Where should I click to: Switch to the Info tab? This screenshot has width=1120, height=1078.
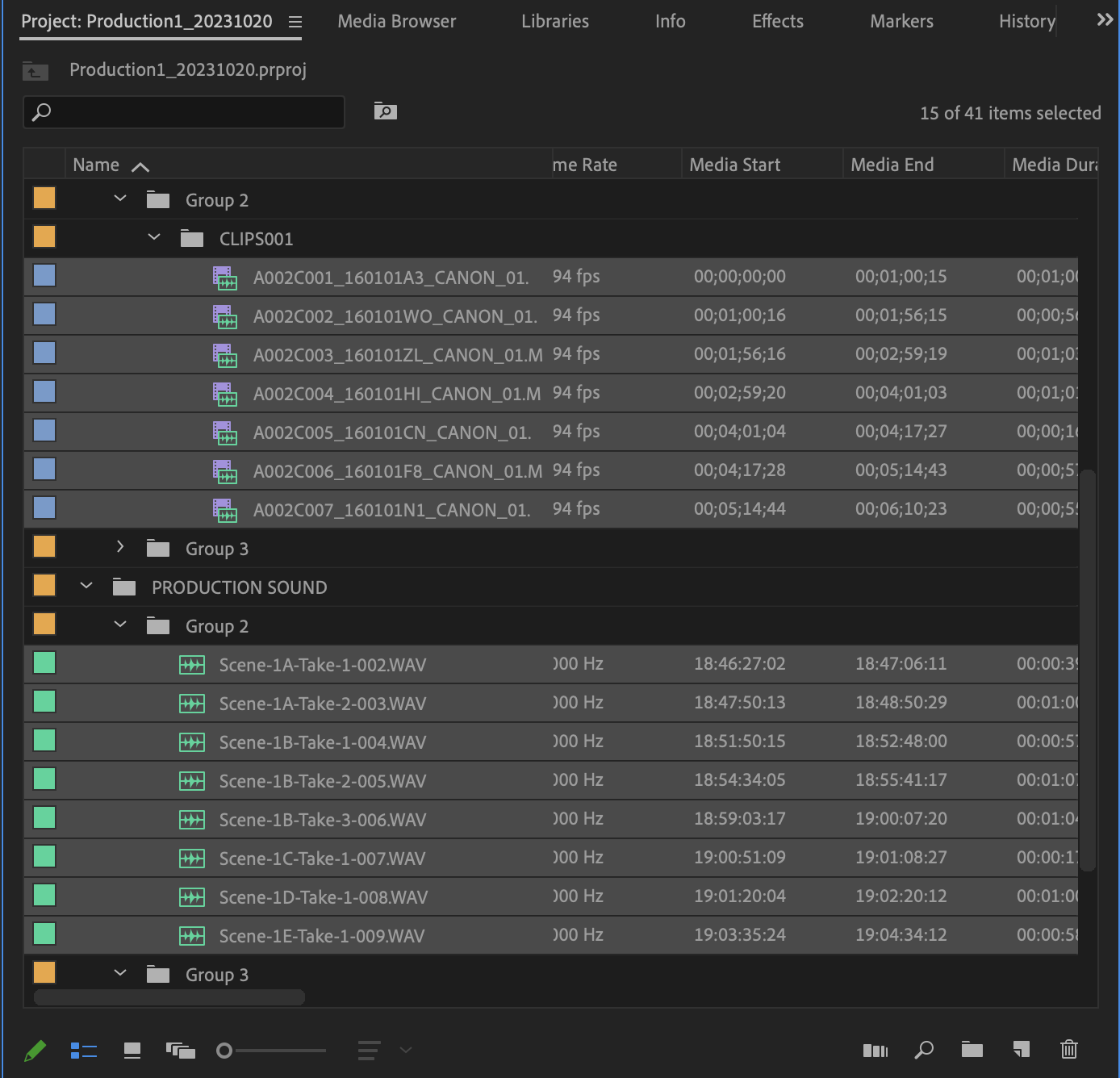[671, 22]
